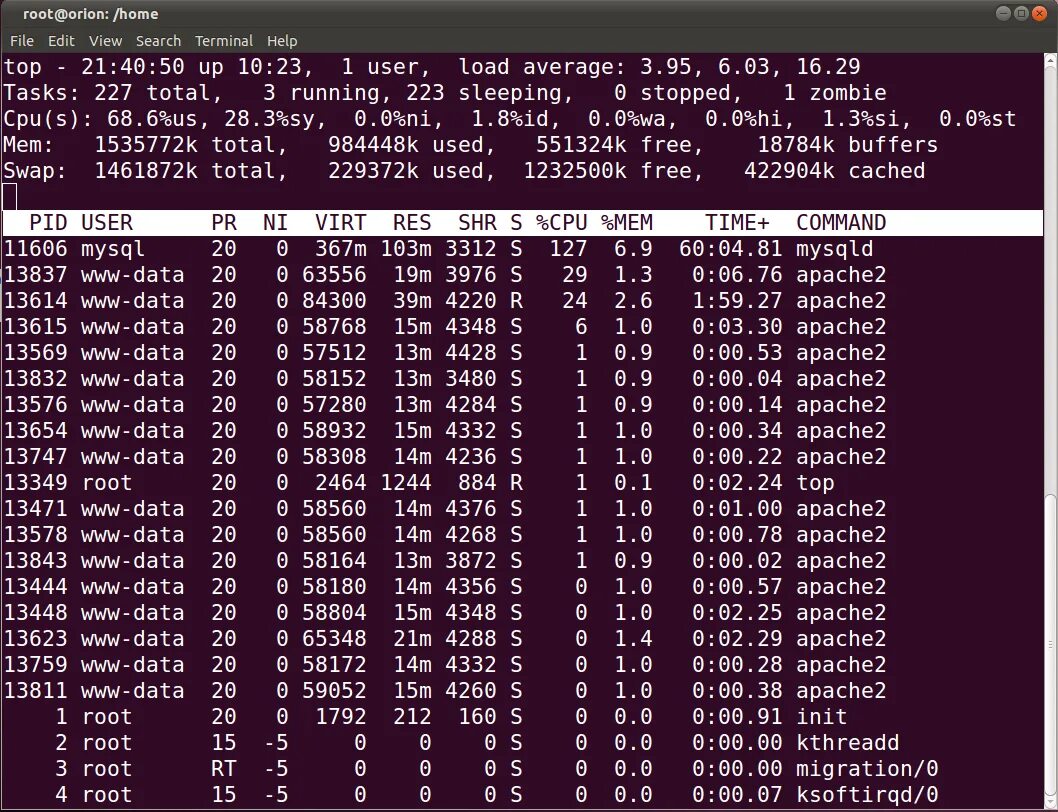Screen dimensions: 1058x812
Task: Click the COMMAND column header
Action: click(x=841, y=223)
